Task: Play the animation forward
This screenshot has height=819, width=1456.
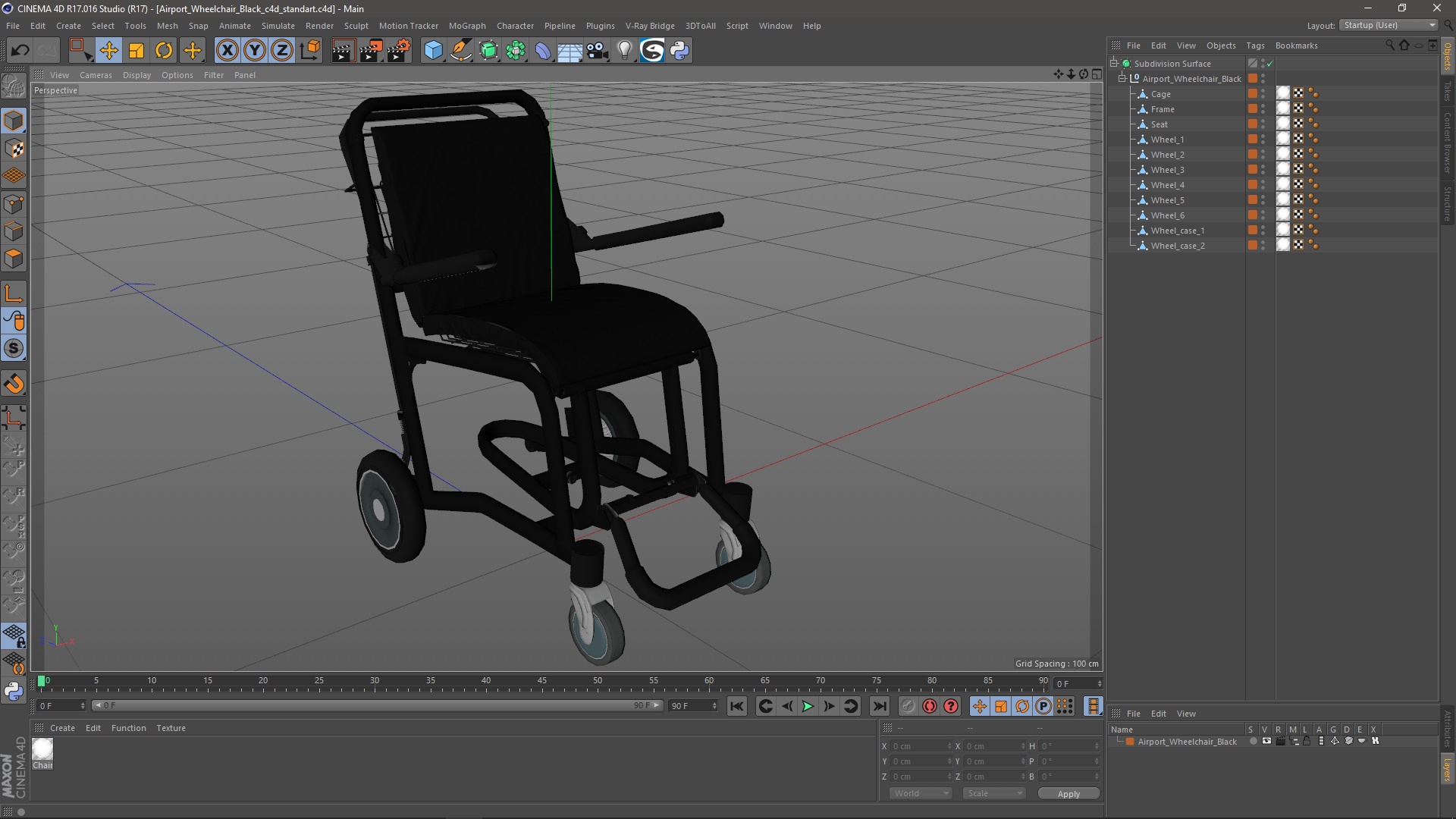Action: [x=808, y=707]
